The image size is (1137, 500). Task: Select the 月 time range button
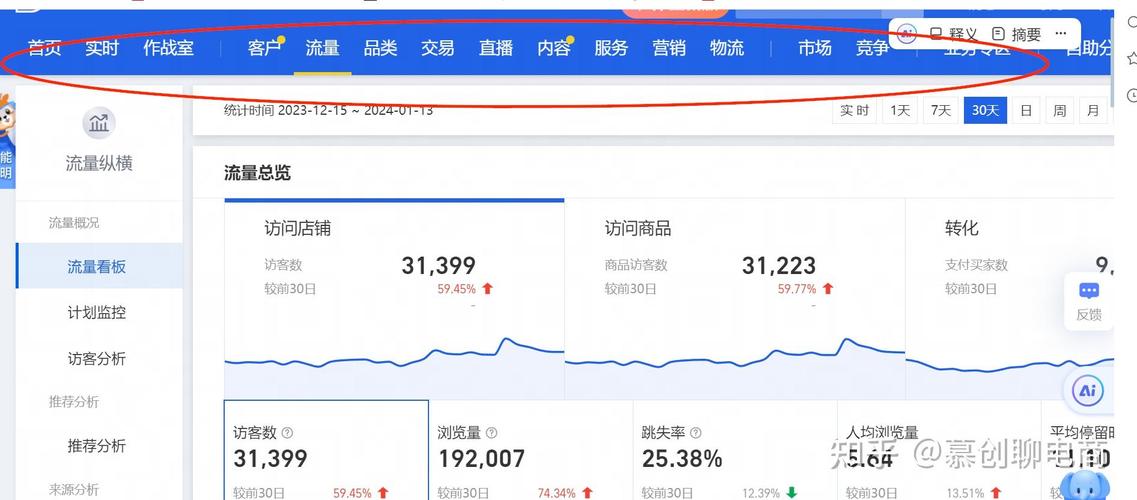[1093, 111]
